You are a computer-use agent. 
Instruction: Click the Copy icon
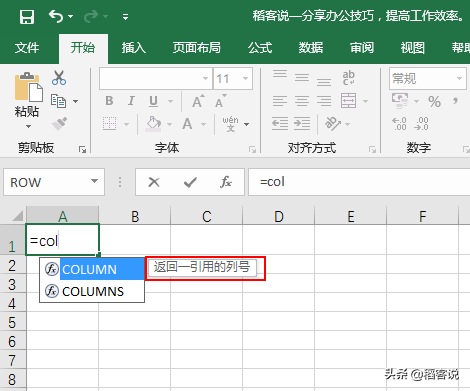58,101
